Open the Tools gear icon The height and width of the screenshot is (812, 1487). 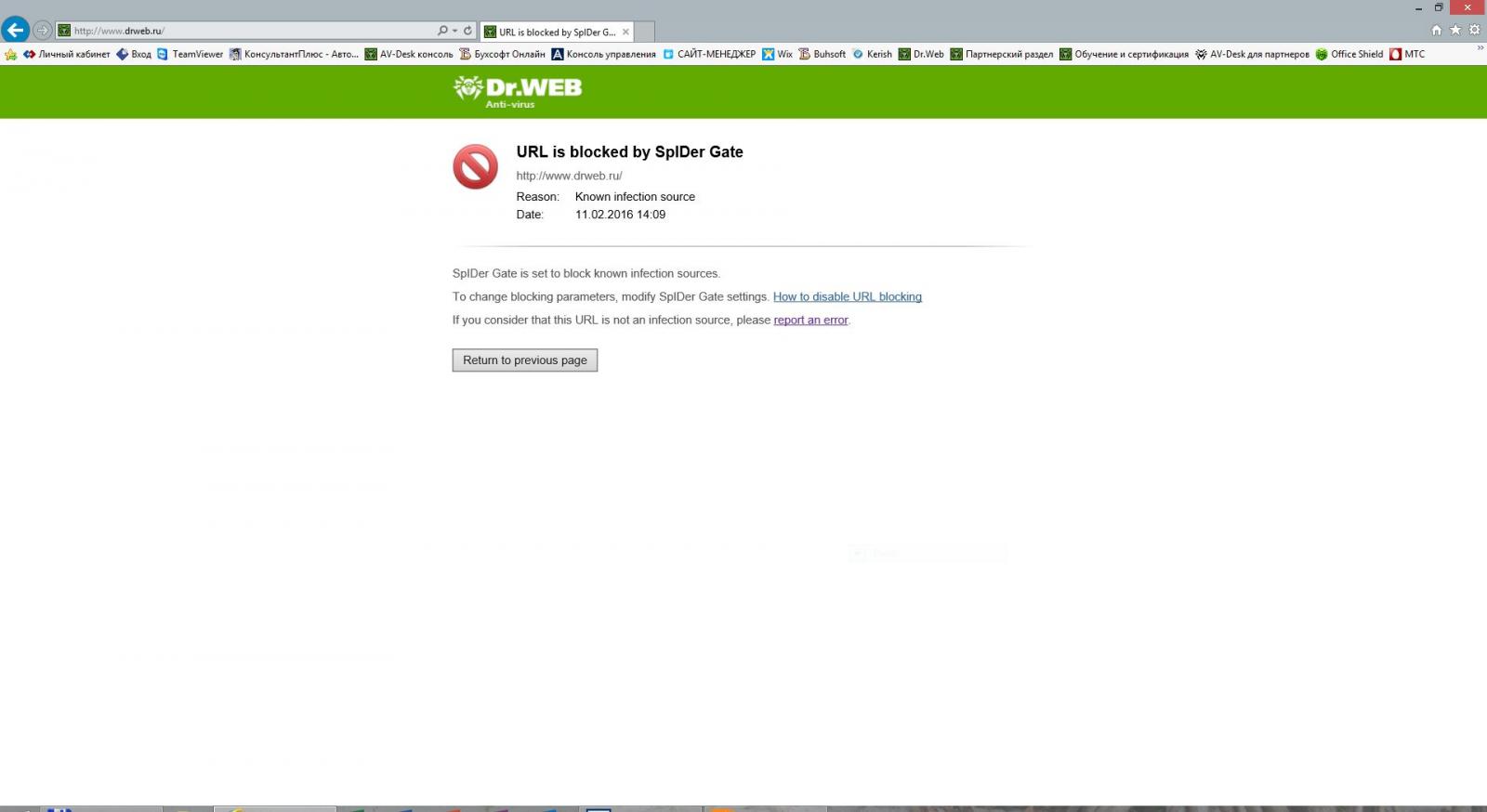tap(1474, 30)
